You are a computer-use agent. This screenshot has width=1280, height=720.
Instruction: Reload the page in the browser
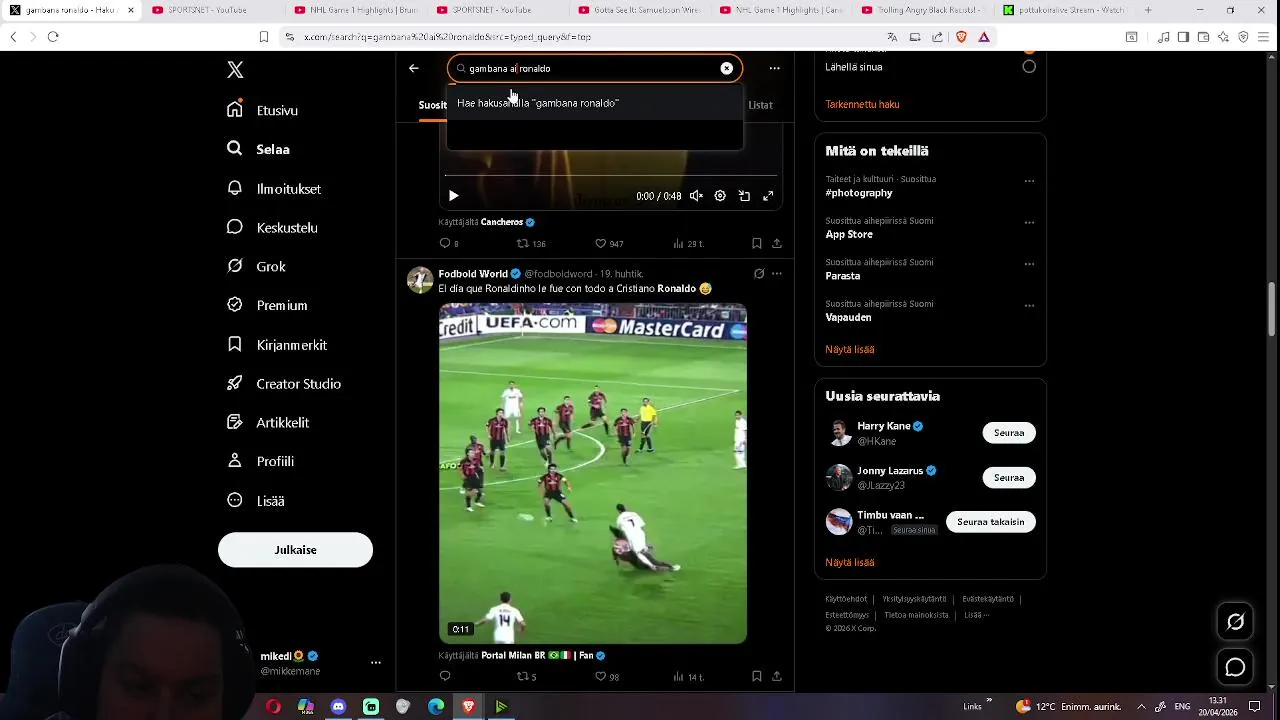53,37
